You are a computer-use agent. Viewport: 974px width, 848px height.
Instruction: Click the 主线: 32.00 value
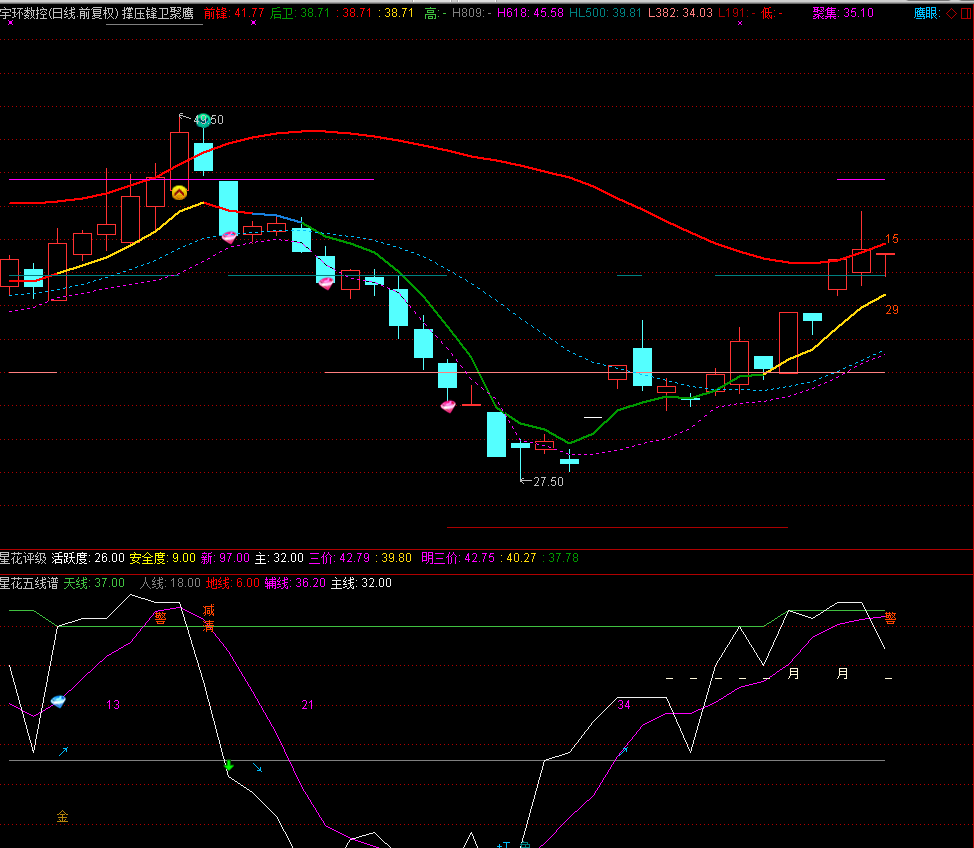[362, 583]
